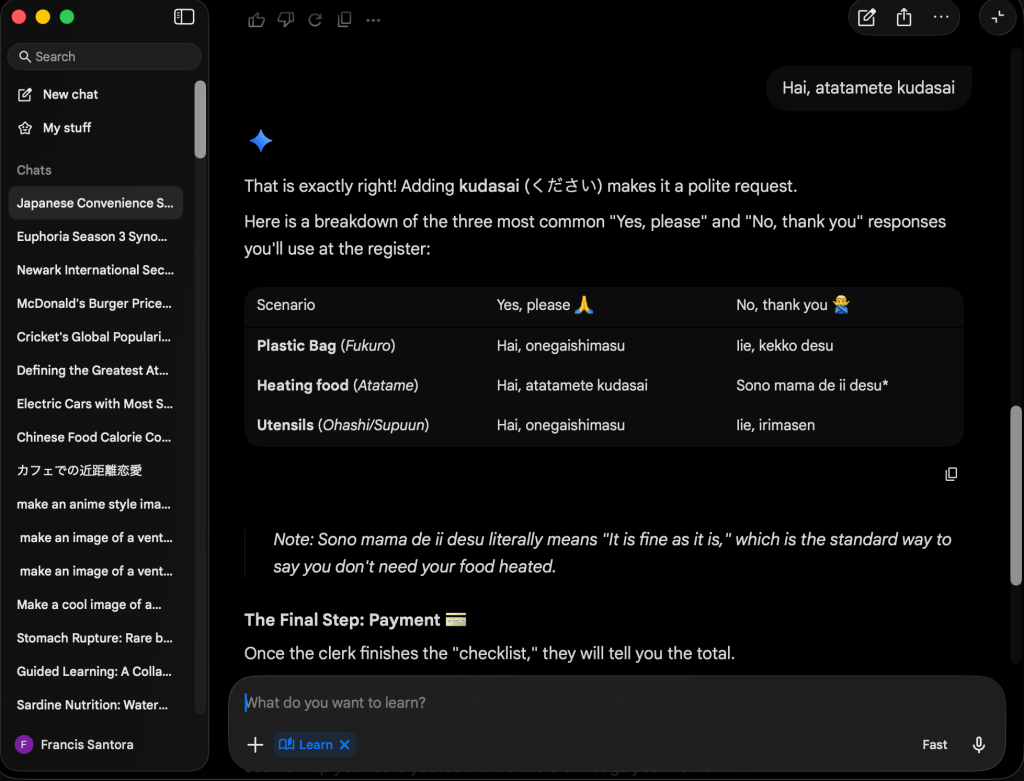The height and width of the screenshot is (781, 1024).
Task: Collapse the window with the top-right shrink button
Action: tap(997, 17)
